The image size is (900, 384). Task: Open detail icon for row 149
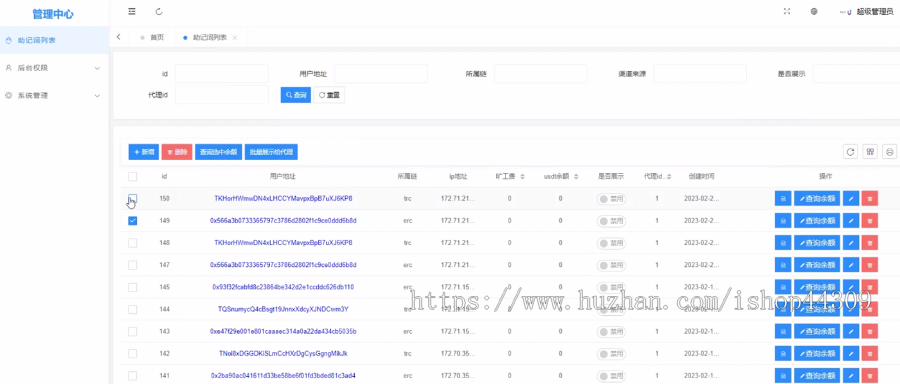(x=782, y=220)
